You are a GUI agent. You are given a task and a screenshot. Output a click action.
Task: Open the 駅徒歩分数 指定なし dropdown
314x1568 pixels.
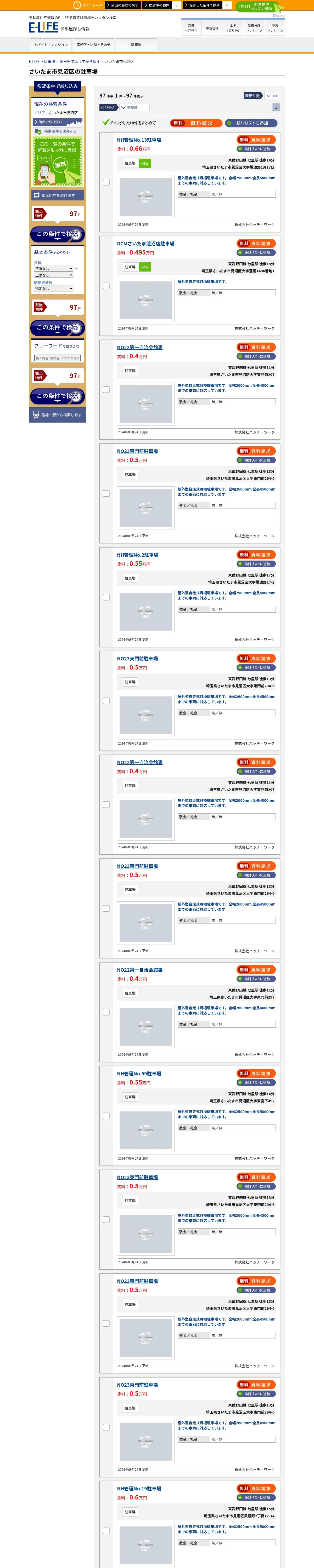pos(54,289)
